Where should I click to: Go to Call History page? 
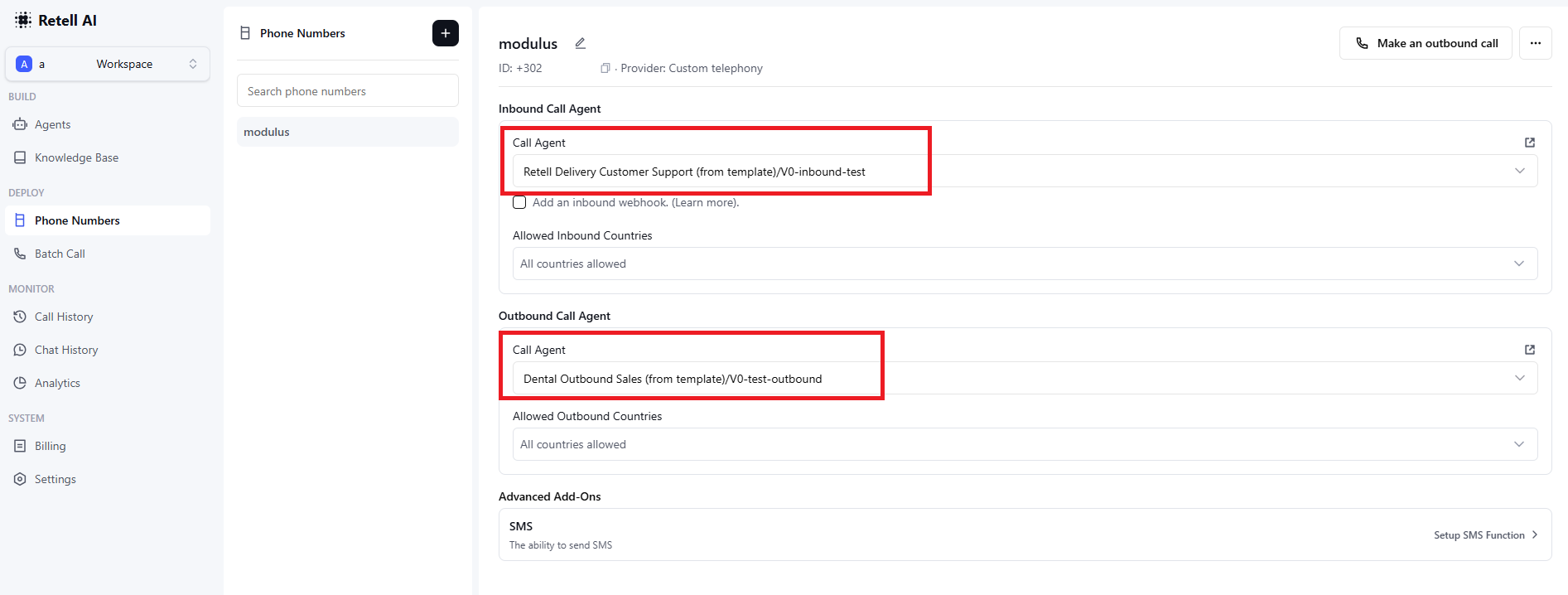63,317
